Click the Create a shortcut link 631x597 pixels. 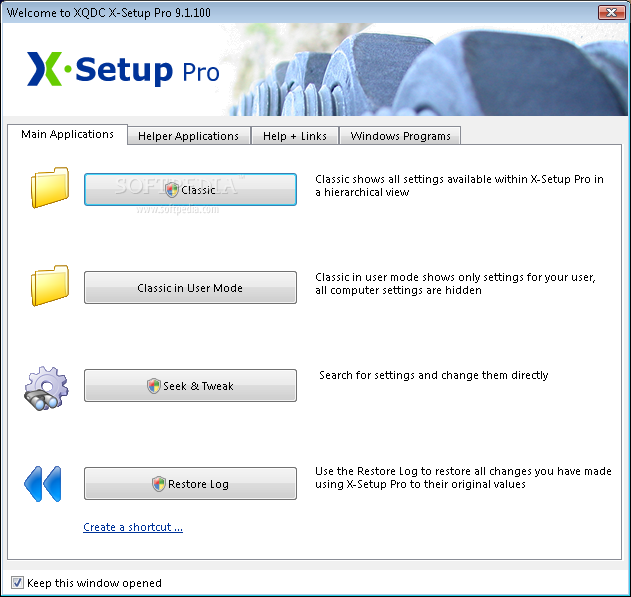coord(133,527)
